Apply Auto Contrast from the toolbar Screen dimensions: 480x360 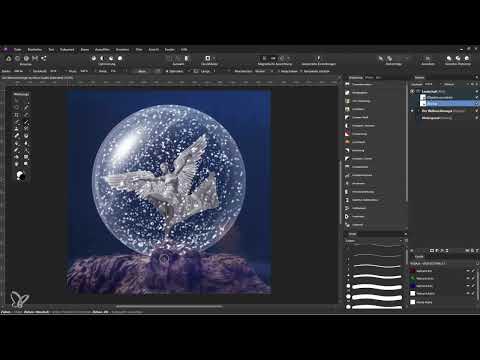point(103,58)
